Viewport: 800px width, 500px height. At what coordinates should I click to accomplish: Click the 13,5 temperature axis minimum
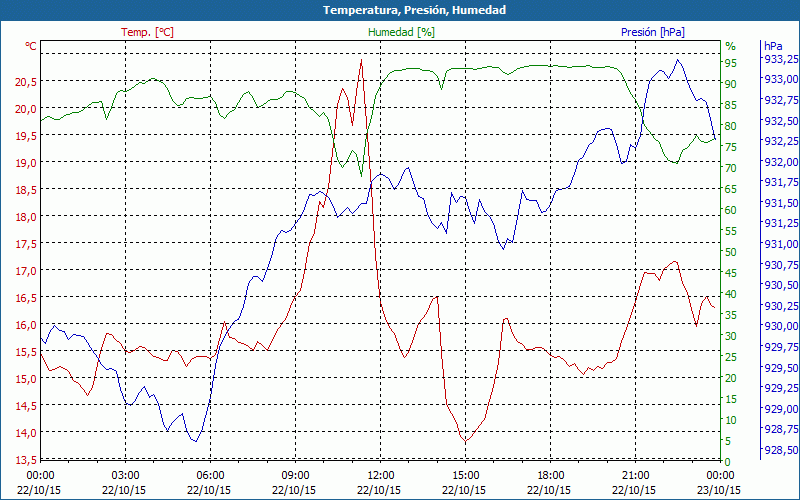[x=27, y=460]
